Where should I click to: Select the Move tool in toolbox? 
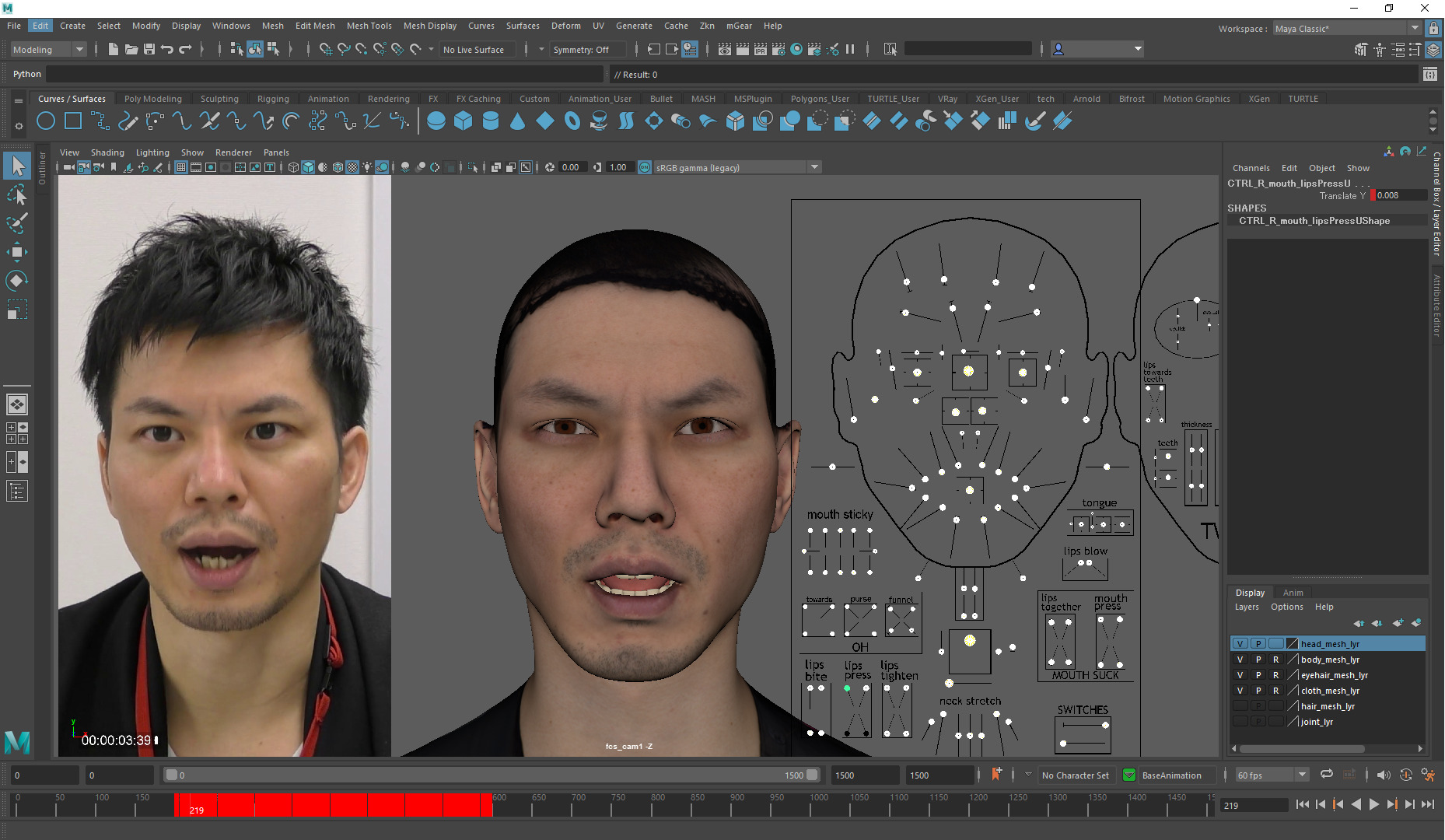(x=16, y=252)
